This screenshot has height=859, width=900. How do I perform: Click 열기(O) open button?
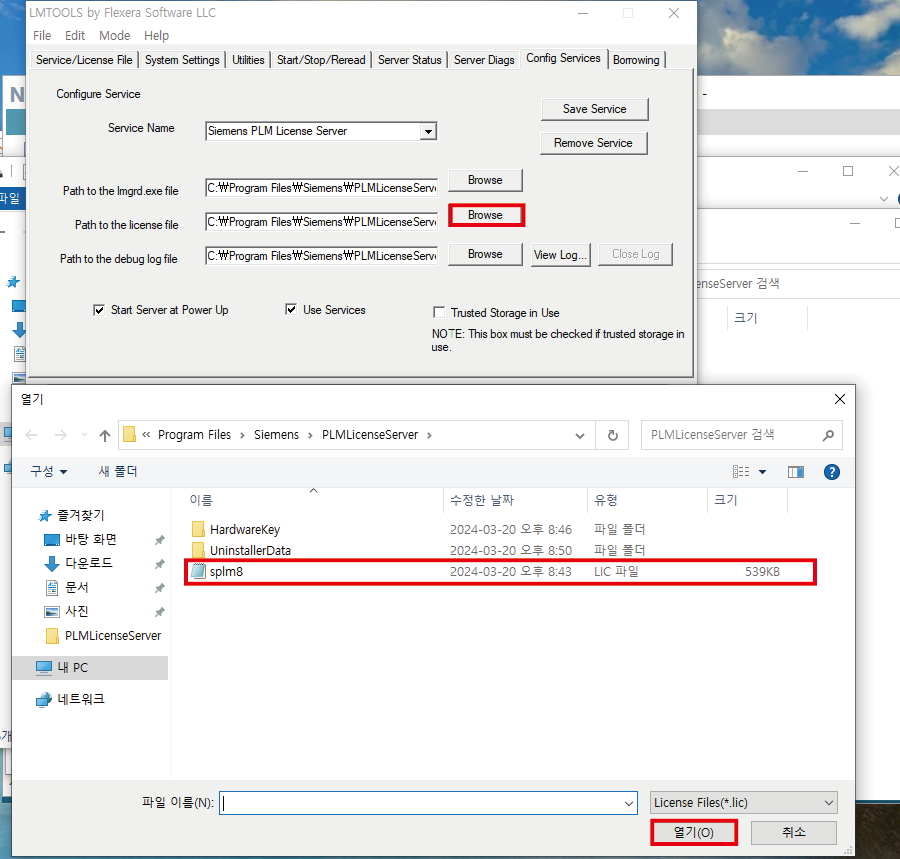693,833
